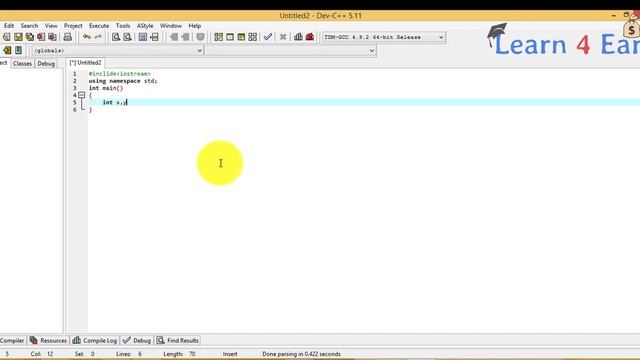The image size is (640, 360).
Task: Click the empty editor area below the code
Action: click(x=363, y=224)
